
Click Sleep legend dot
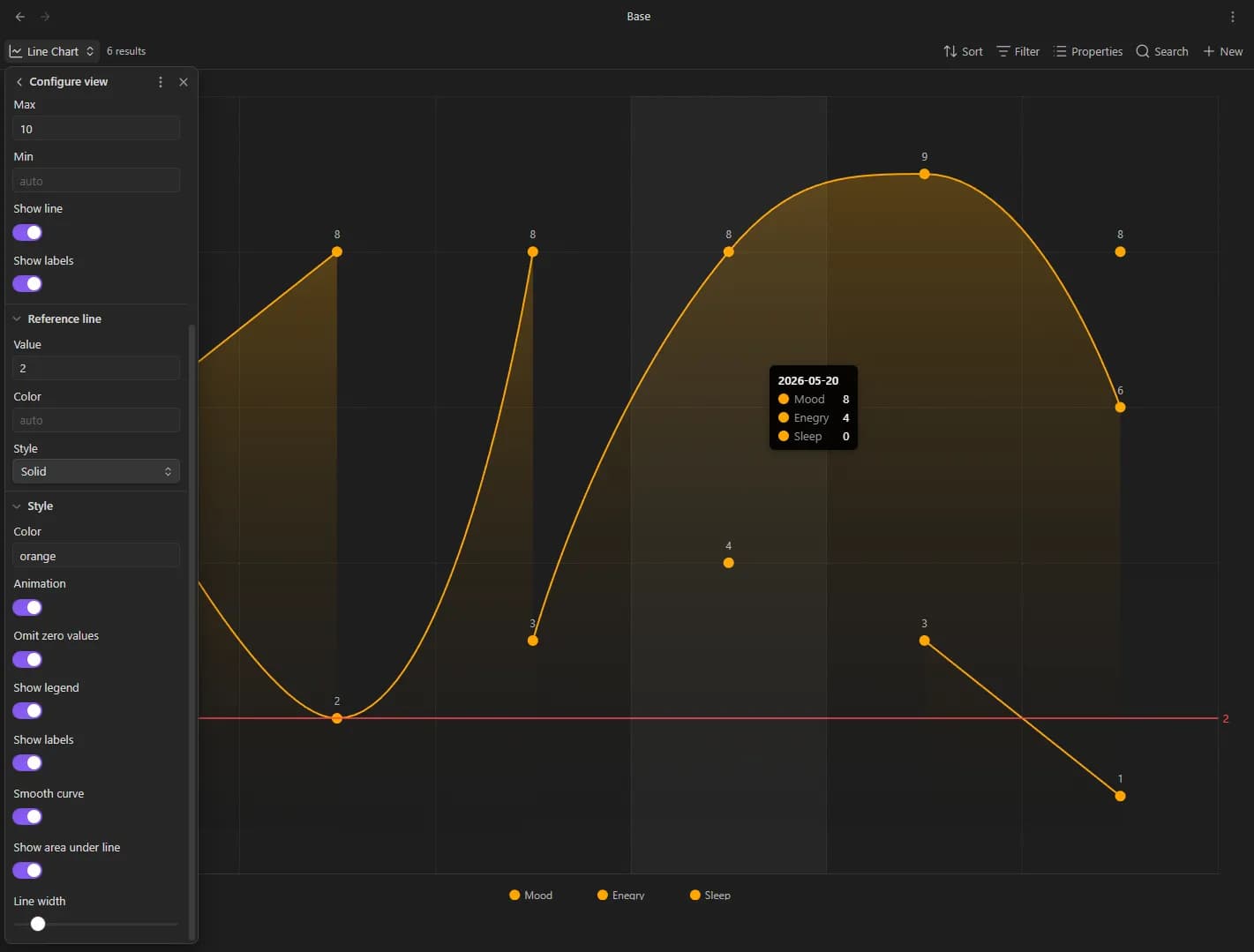[695, 895]
